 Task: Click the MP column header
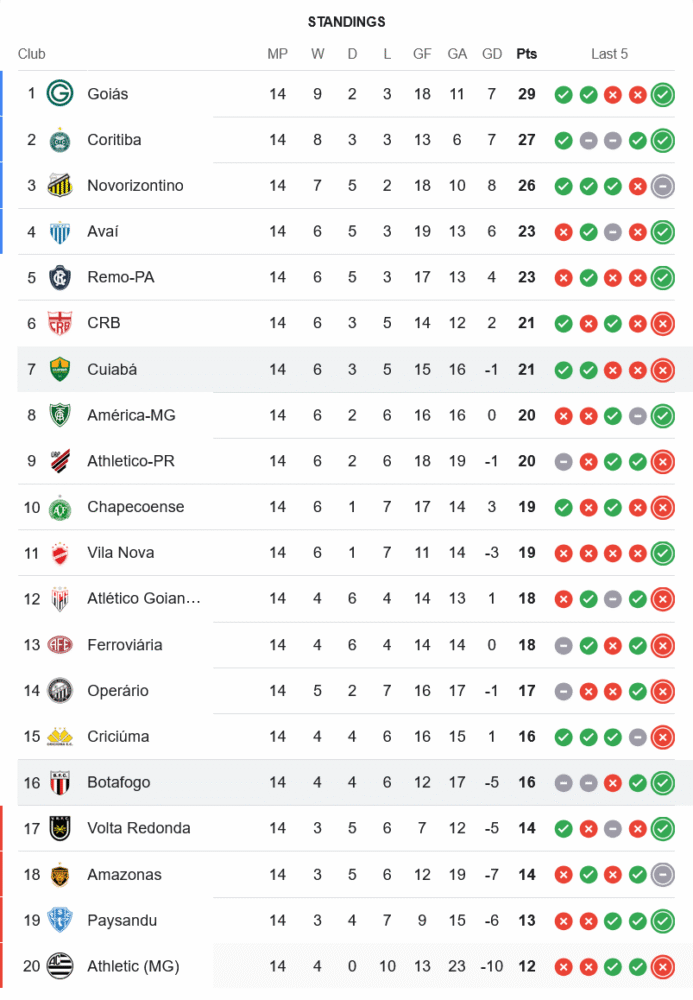click(x=278, y=54)
